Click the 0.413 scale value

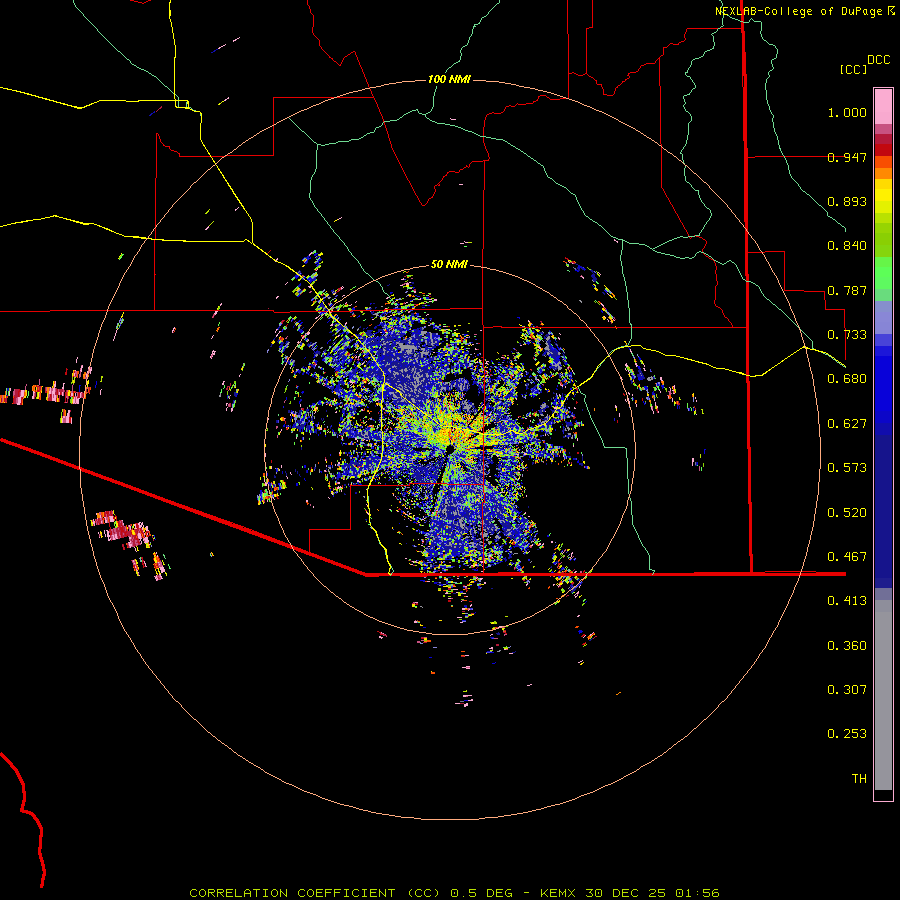click(x=847, y=601)
